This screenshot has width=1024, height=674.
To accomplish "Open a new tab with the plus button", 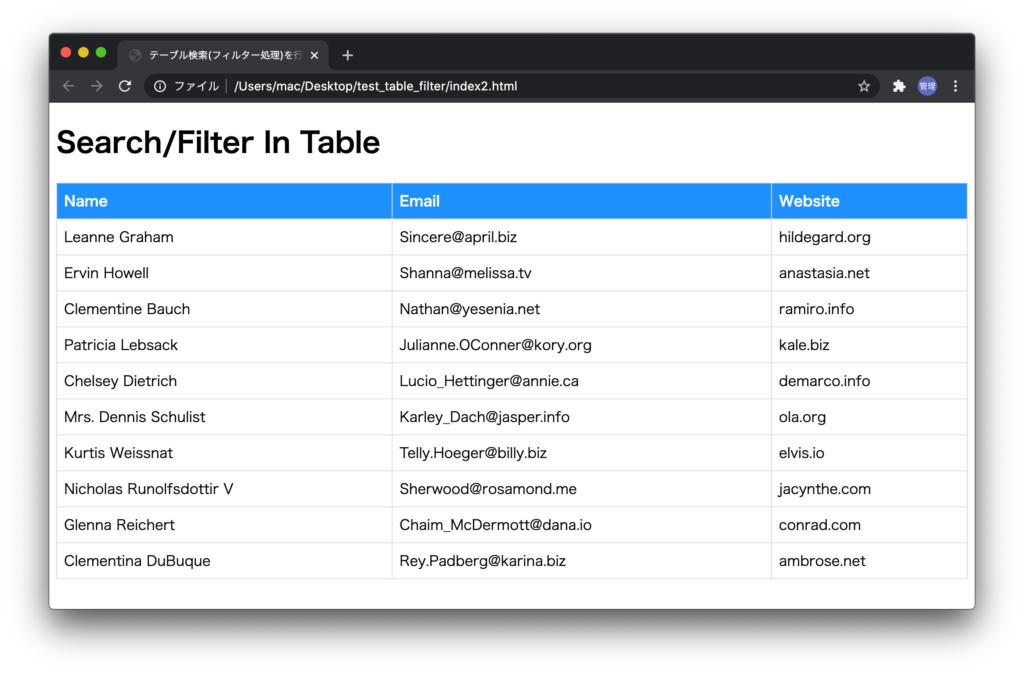I will click(x=347, y=55).
